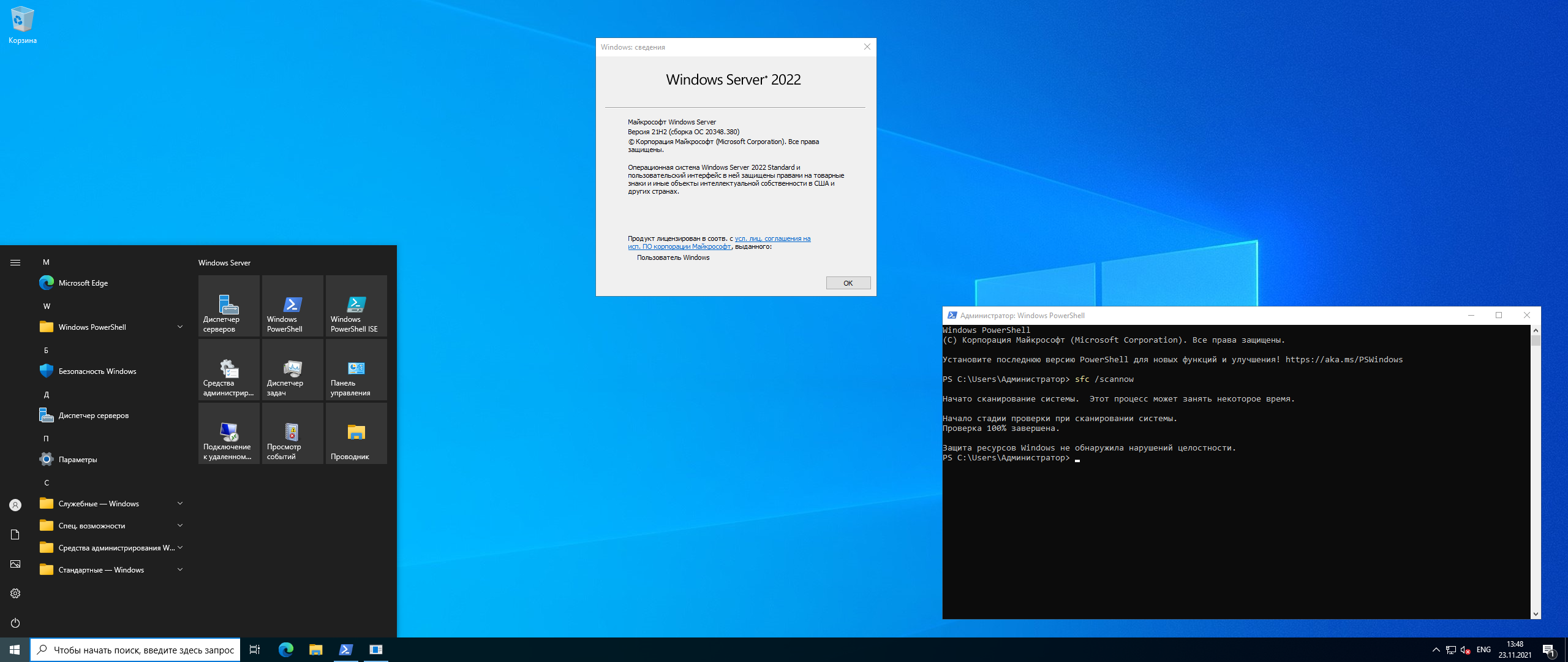The width and height of the screenshot is (1568, 662).
Task: Click the Windows Start button
Action: pos(15,650)
